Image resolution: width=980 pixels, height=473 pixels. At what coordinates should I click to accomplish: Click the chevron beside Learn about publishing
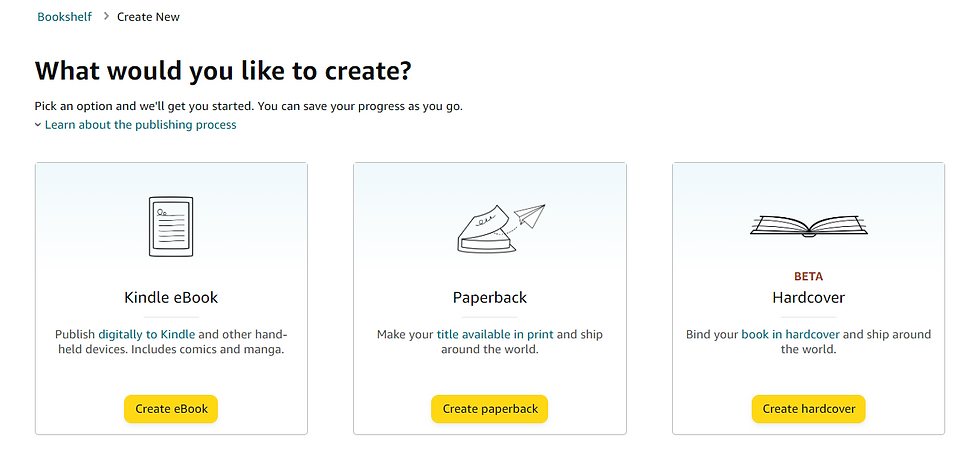click(38, 125)
